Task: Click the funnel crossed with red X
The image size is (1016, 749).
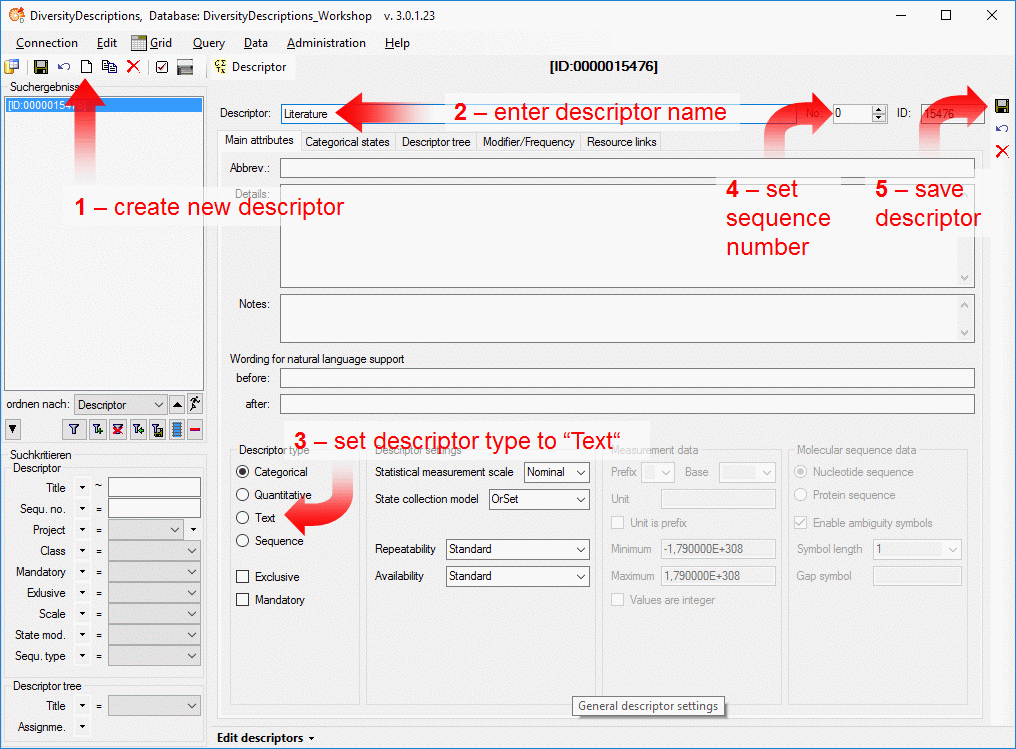Action: coord(118,429)
